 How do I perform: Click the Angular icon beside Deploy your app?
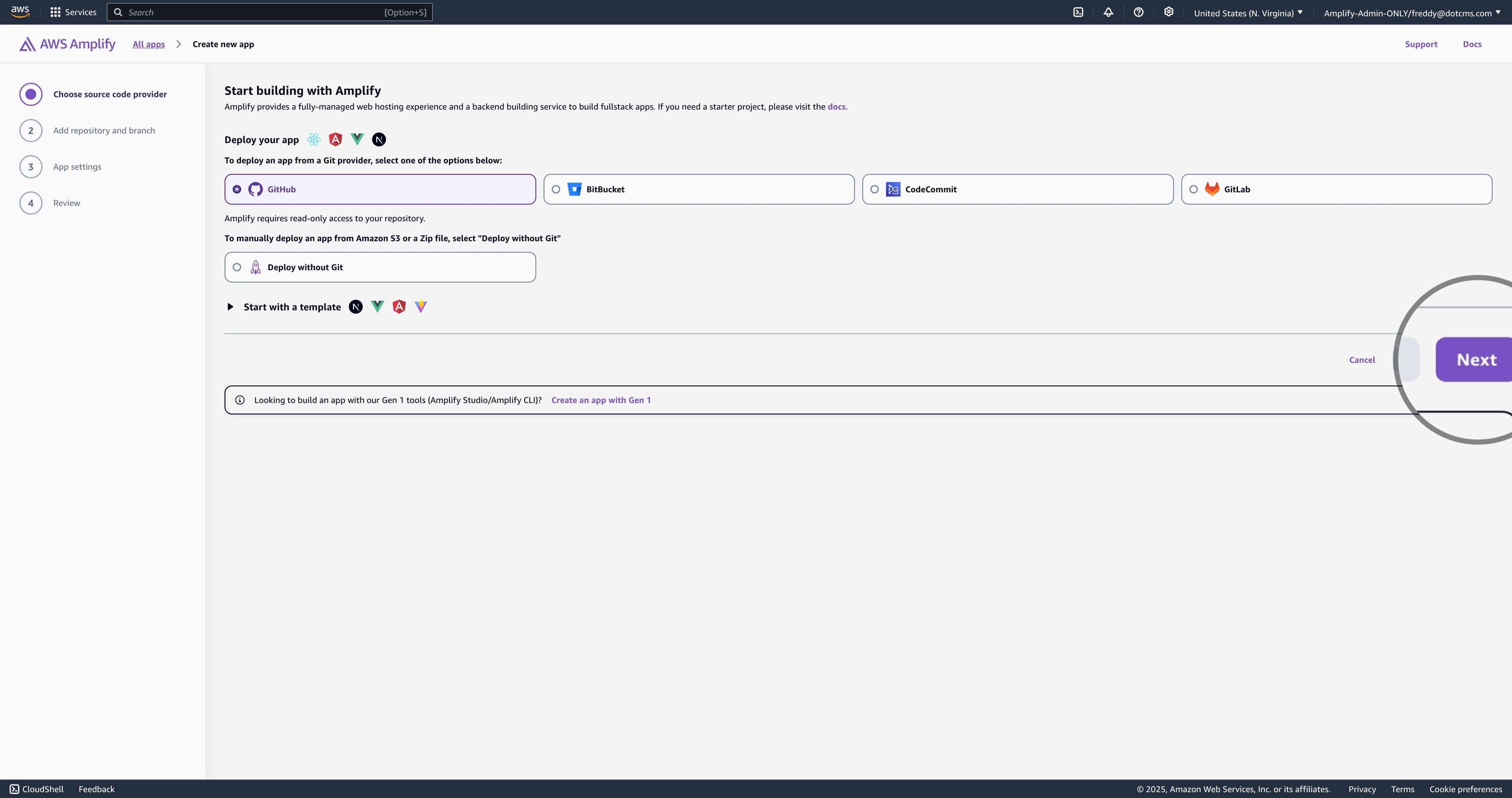pos(335,139)
